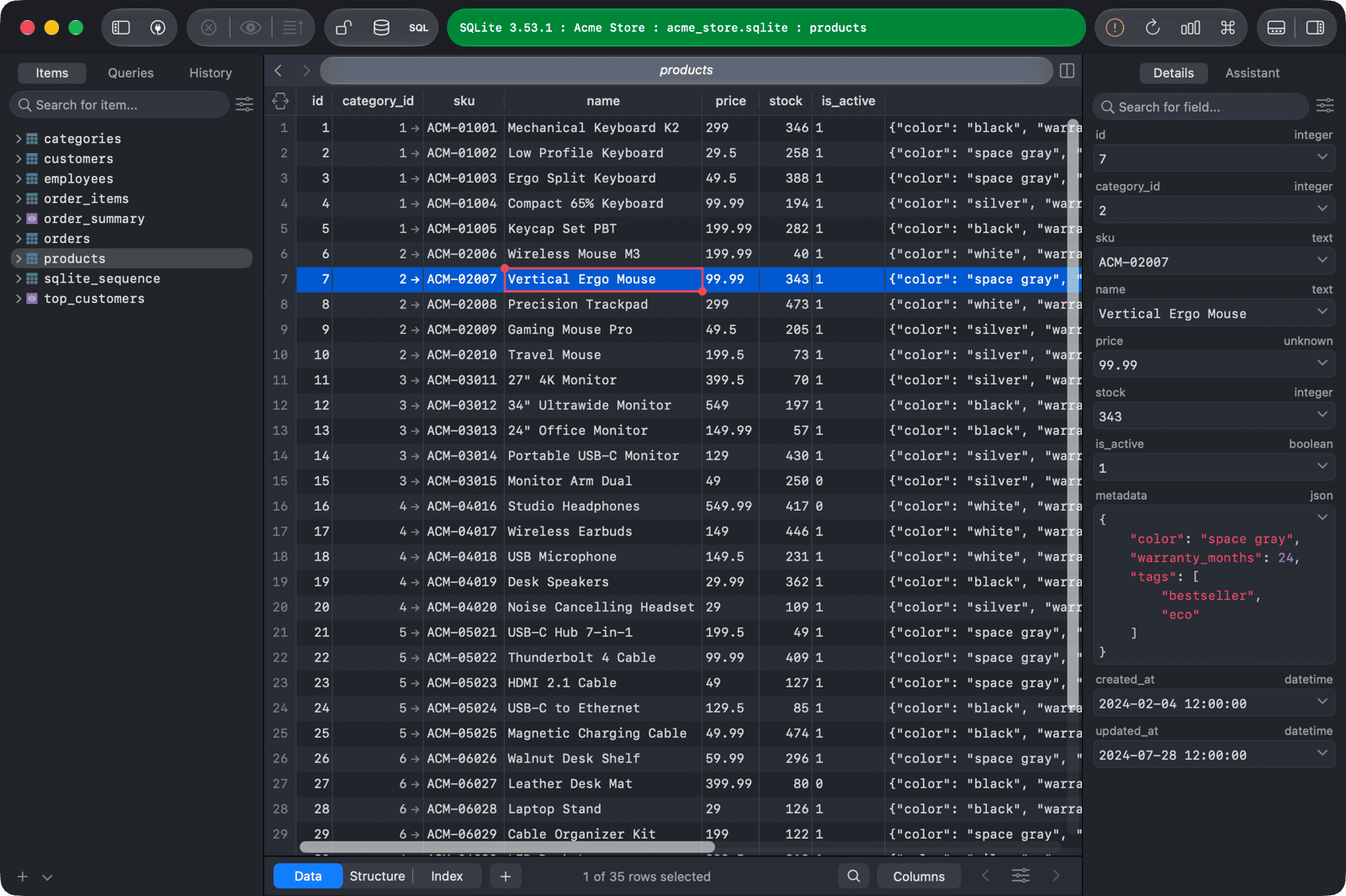
Task: Toggle the right sidebar panel button
Action: tap(1315, 28)
